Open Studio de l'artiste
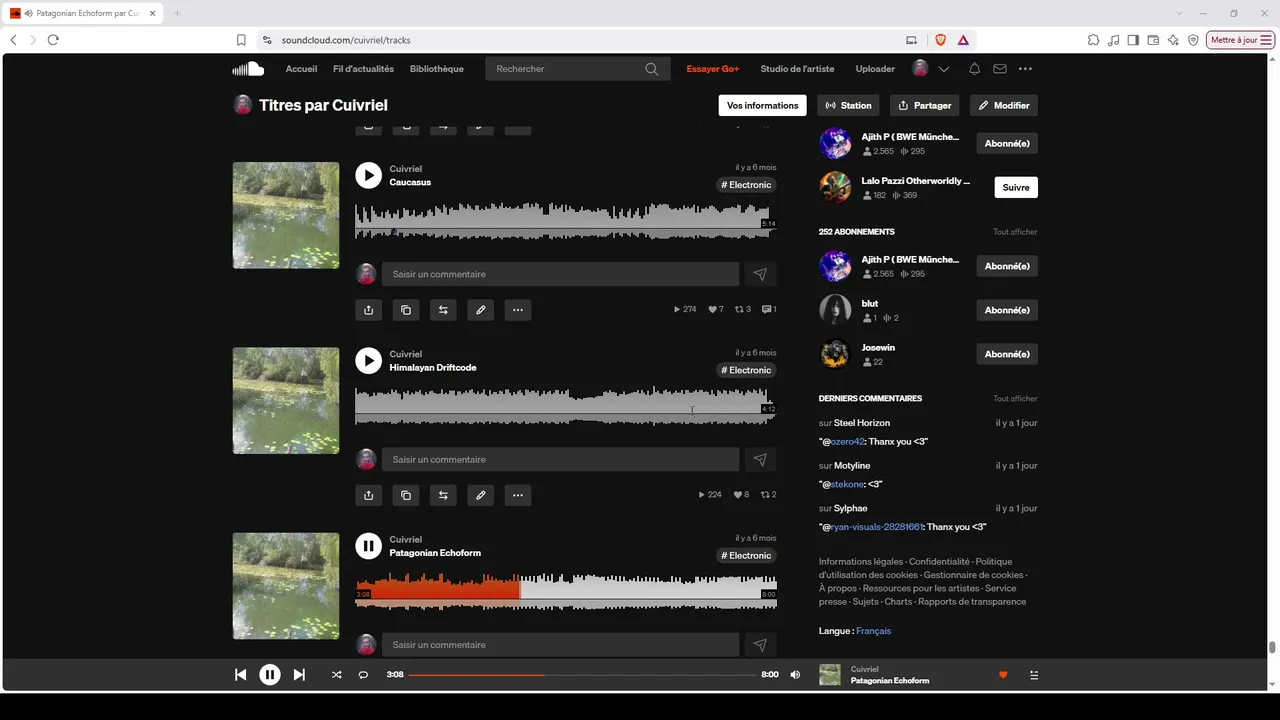This screenshot has width=1280, height=720. [797, 69]
